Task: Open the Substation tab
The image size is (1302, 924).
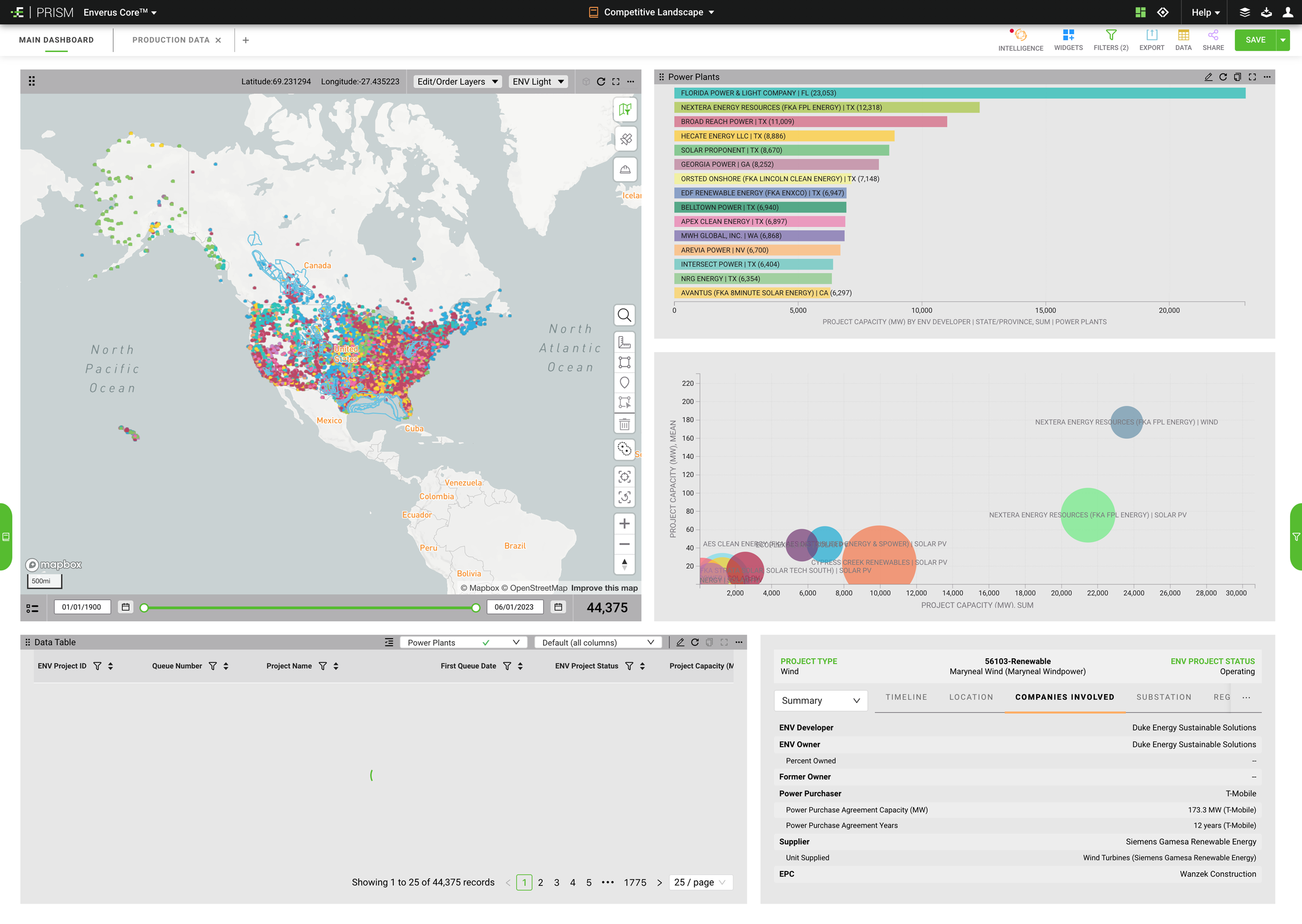Action: [1164, 697]
